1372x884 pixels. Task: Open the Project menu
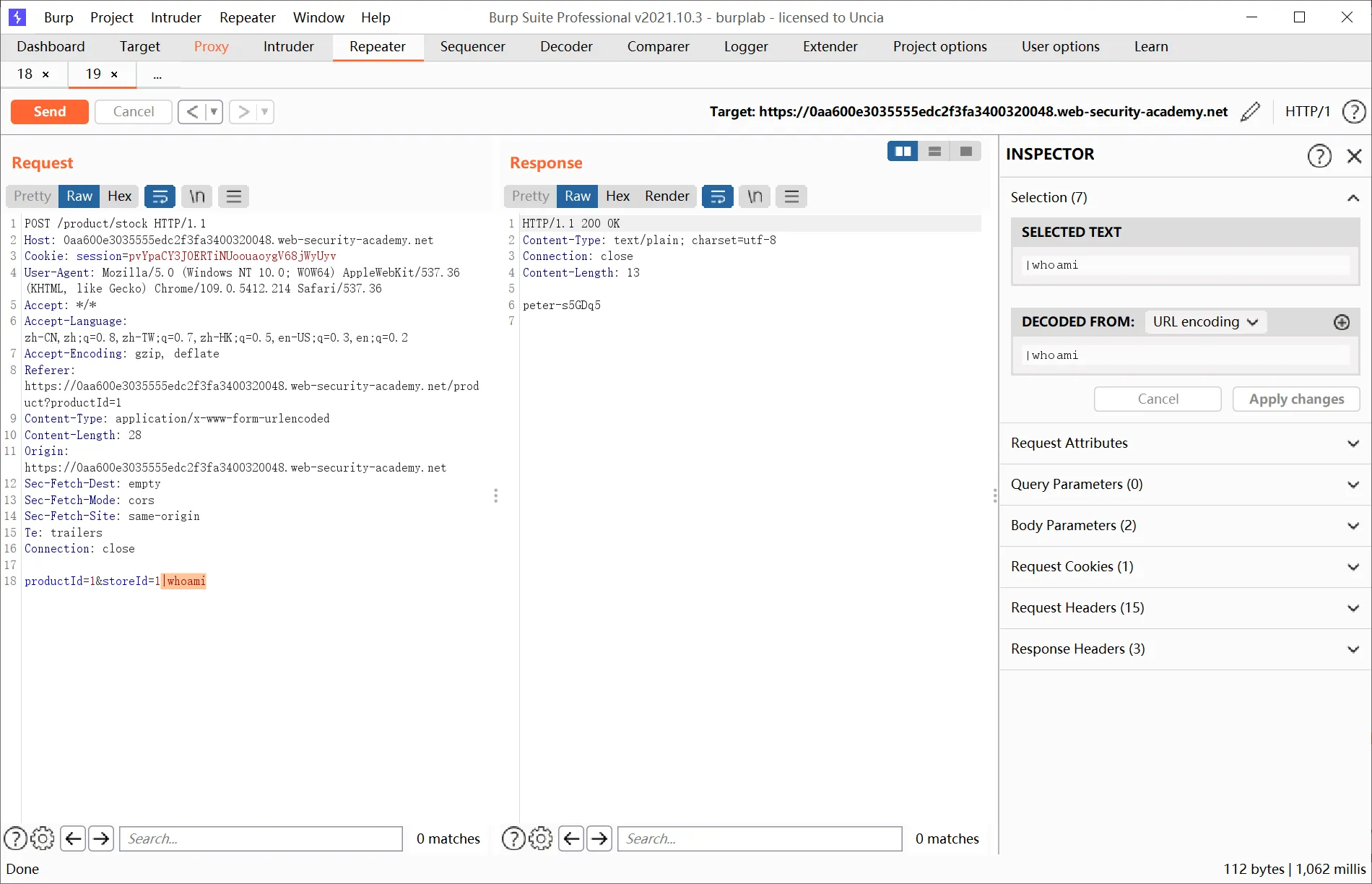[x=112, y=17]
